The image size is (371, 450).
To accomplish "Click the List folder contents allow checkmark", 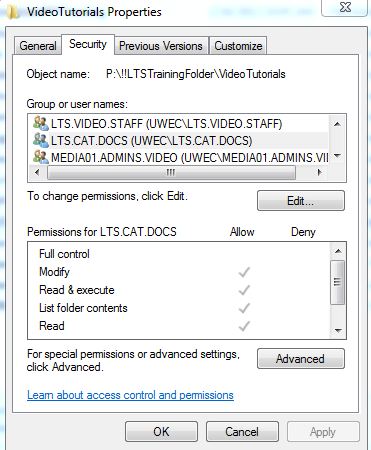I will click(x=244, y=308).
